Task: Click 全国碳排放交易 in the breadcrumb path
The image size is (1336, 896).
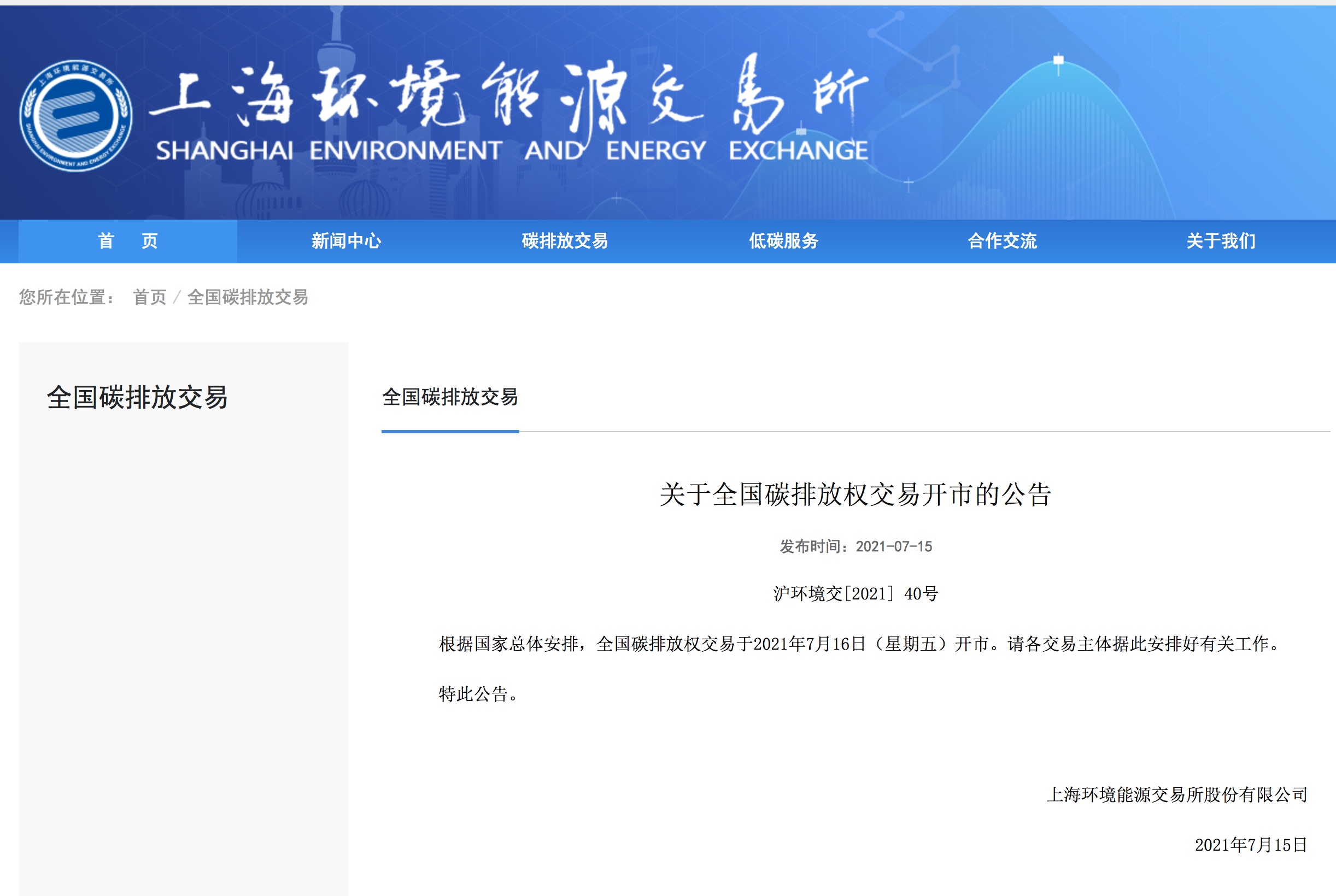Action: [248, 297]
